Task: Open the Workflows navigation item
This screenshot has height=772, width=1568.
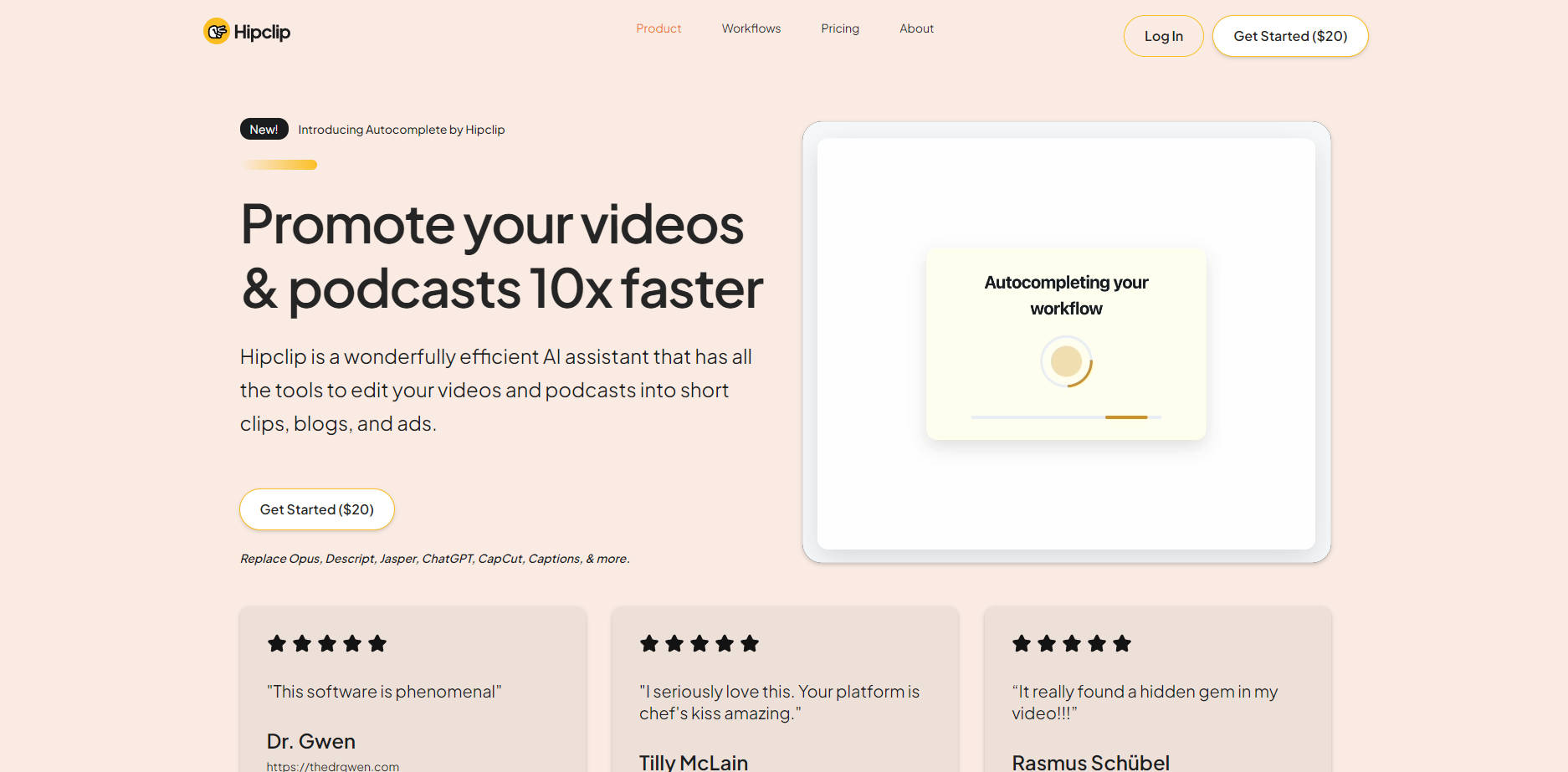Action: [751, 28]
